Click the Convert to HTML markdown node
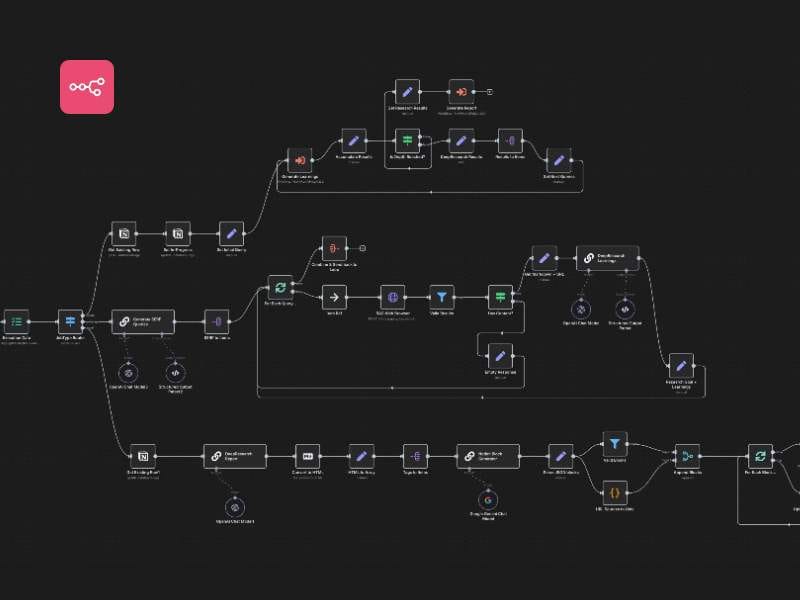The width and height of the screenshot is (800, 600). point(308,455)
